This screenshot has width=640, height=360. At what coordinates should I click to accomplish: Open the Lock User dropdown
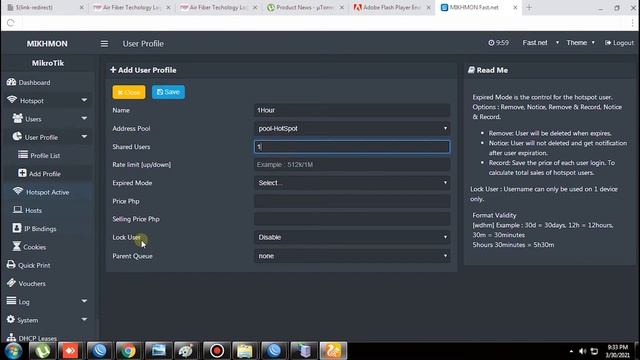[352, 237]
